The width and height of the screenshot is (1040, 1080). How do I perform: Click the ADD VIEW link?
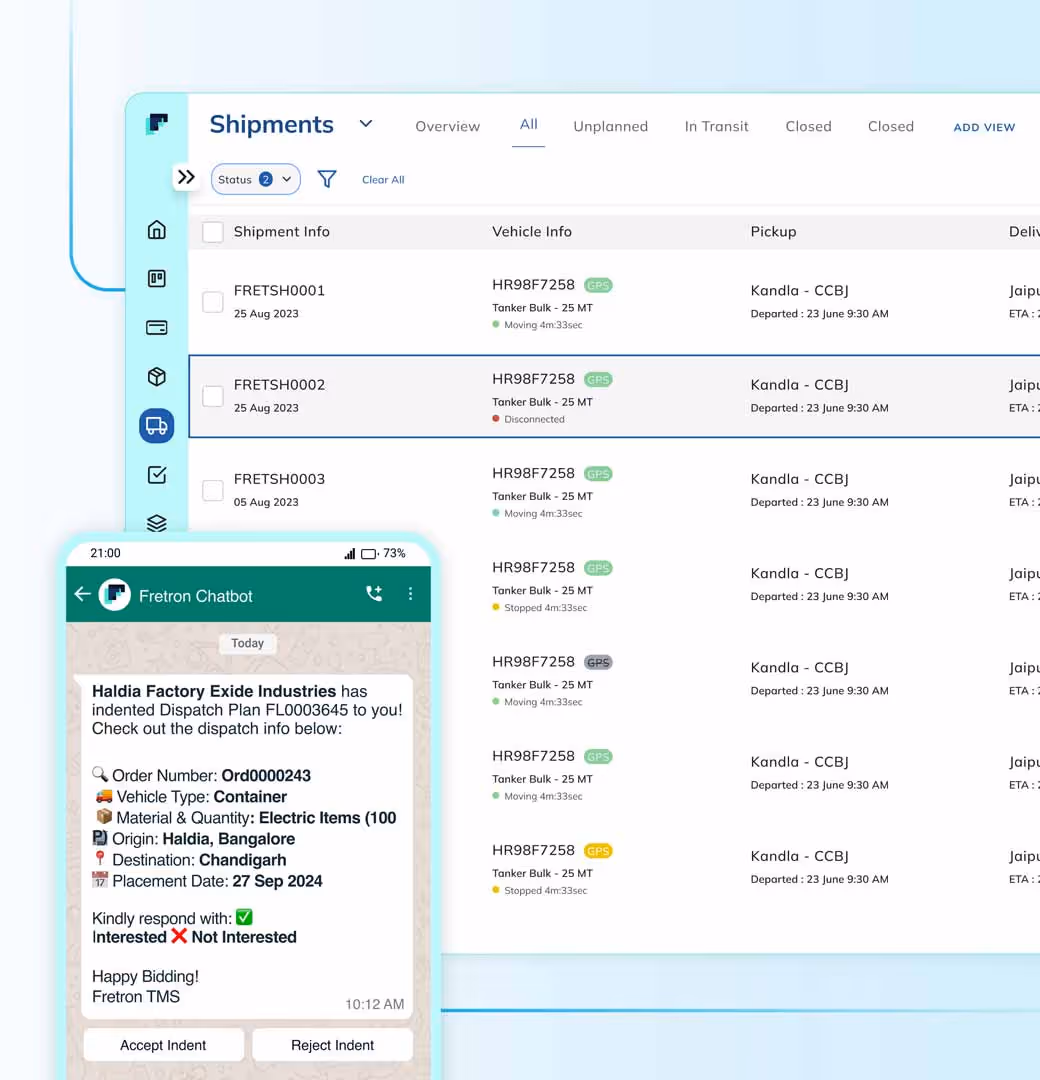(x=984, y=127)
